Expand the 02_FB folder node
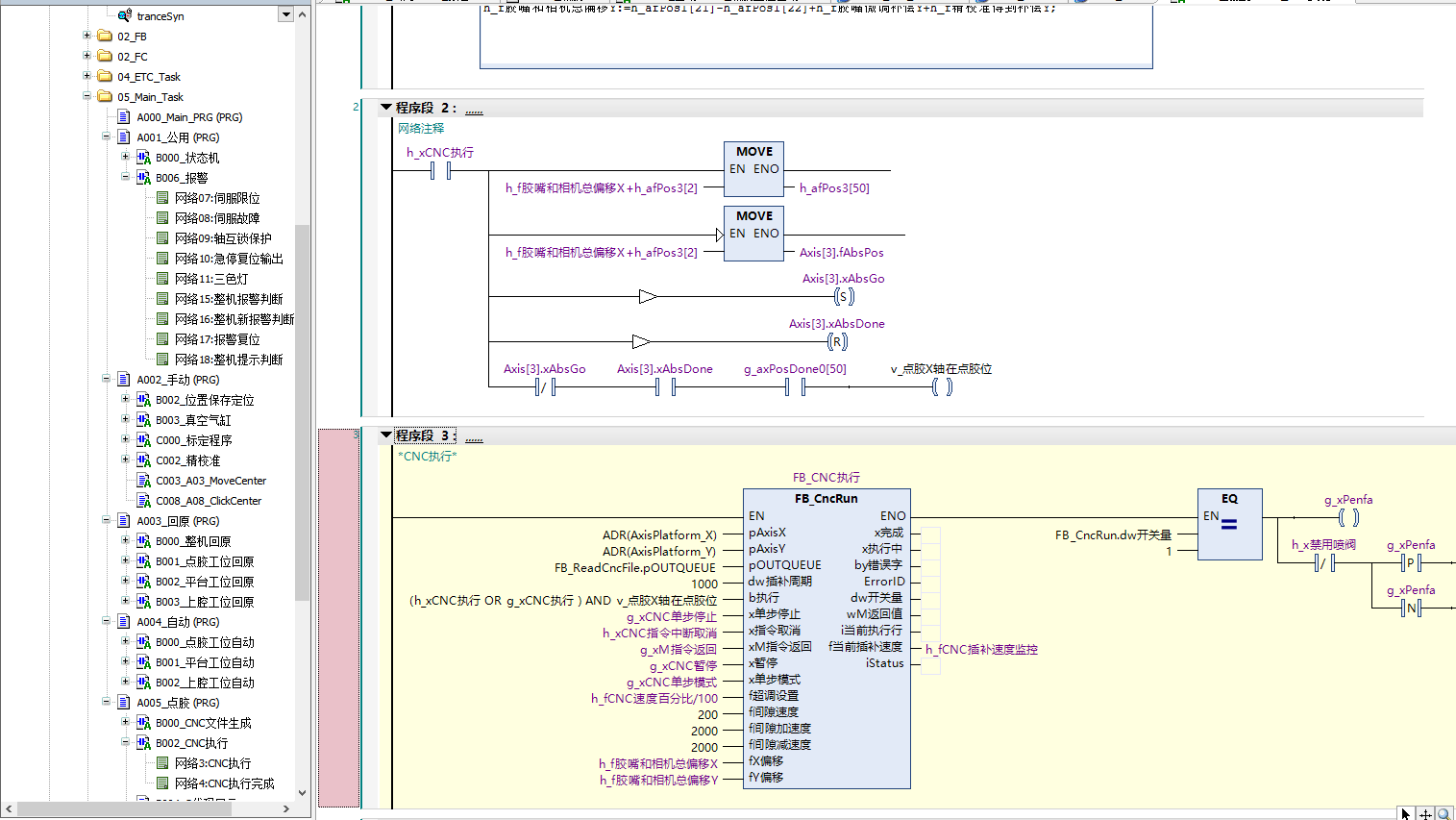1456x820 pixels. pyautogui.click(x=86, y=36)
